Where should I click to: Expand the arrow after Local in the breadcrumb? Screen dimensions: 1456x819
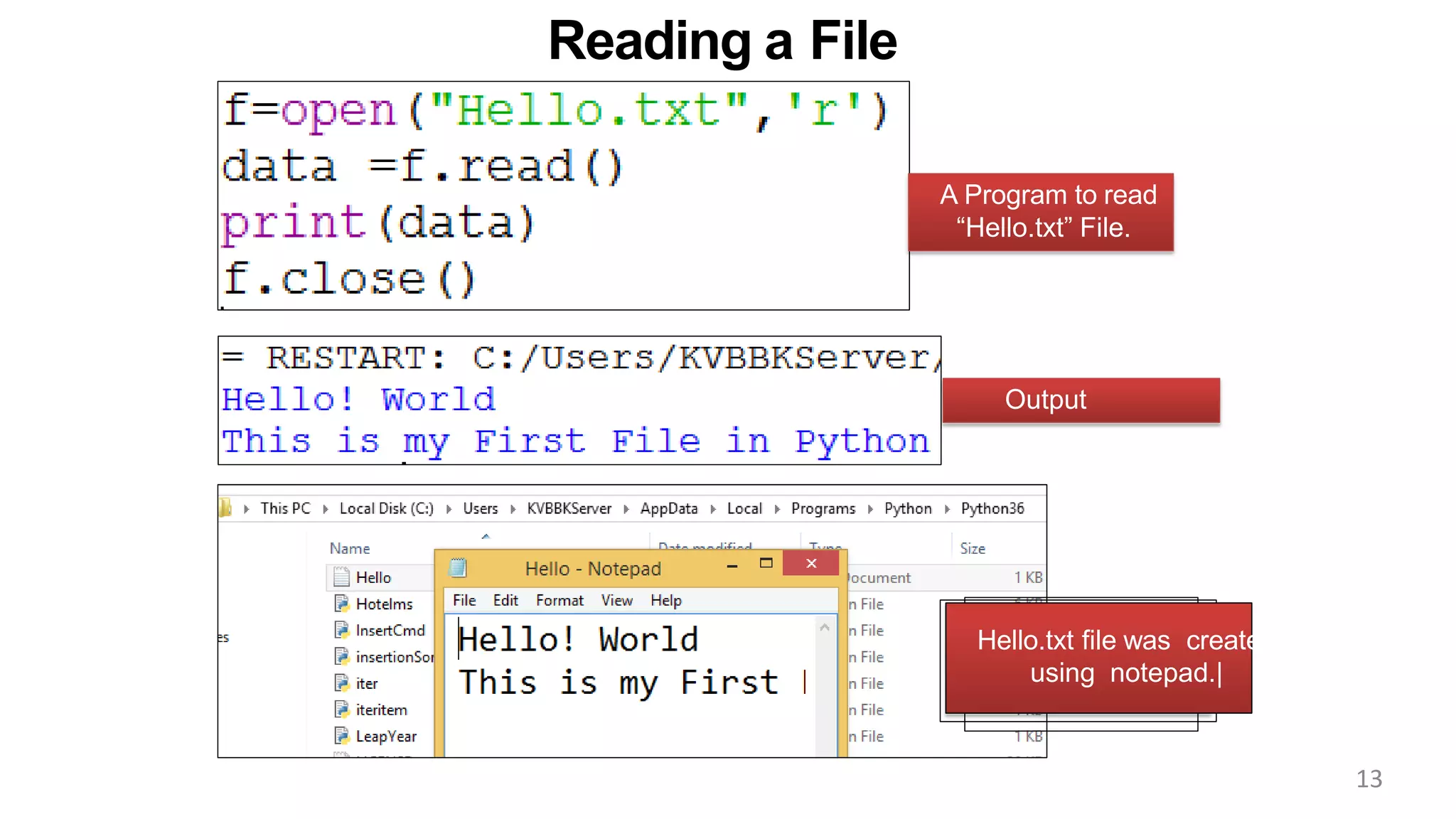coord(776,509)
